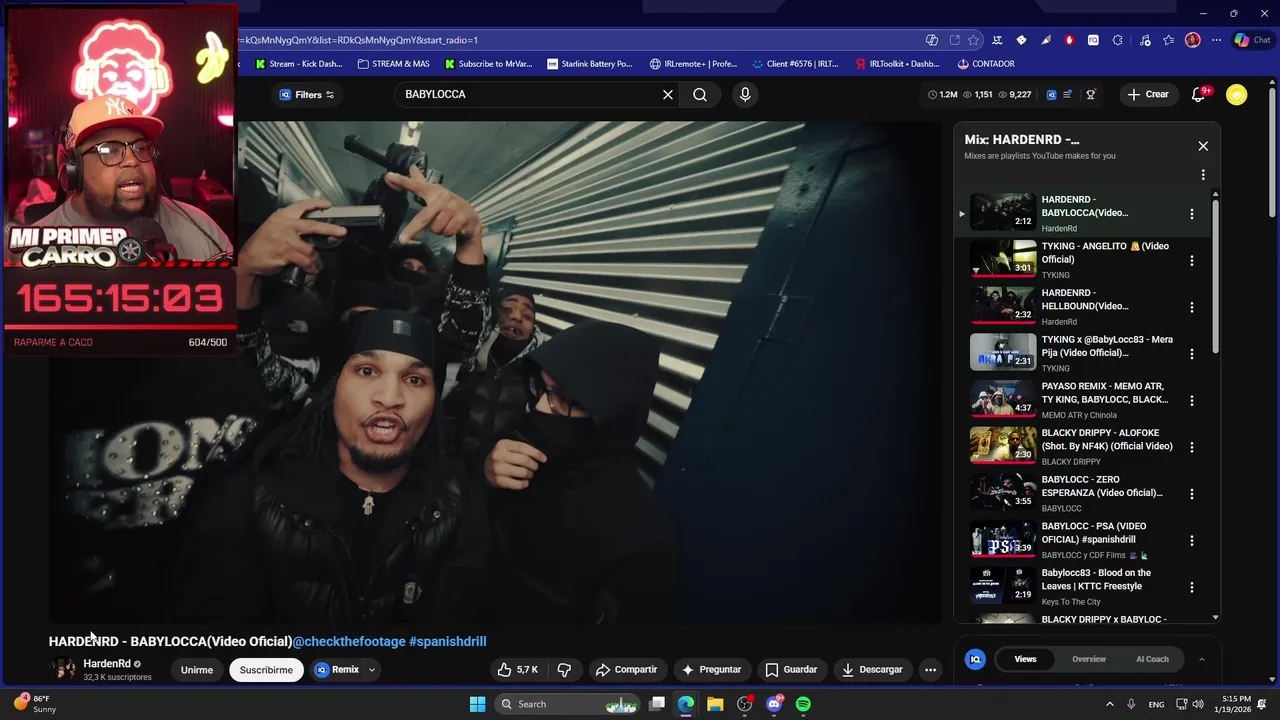
Task: Open the red hand ad-blocker extension
Action: coord(1069,40)
